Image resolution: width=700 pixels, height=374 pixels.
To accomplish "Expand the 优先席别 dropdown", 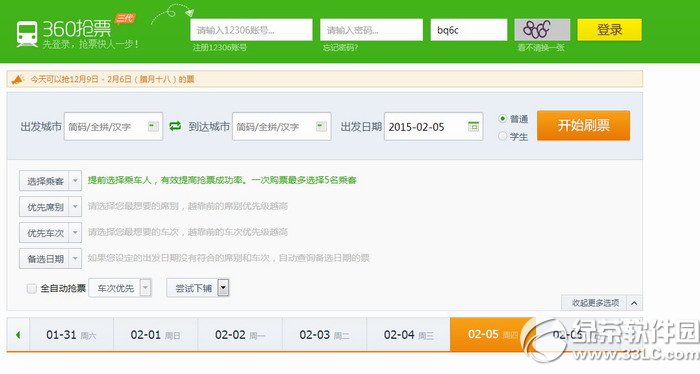I will click(50, 207).
